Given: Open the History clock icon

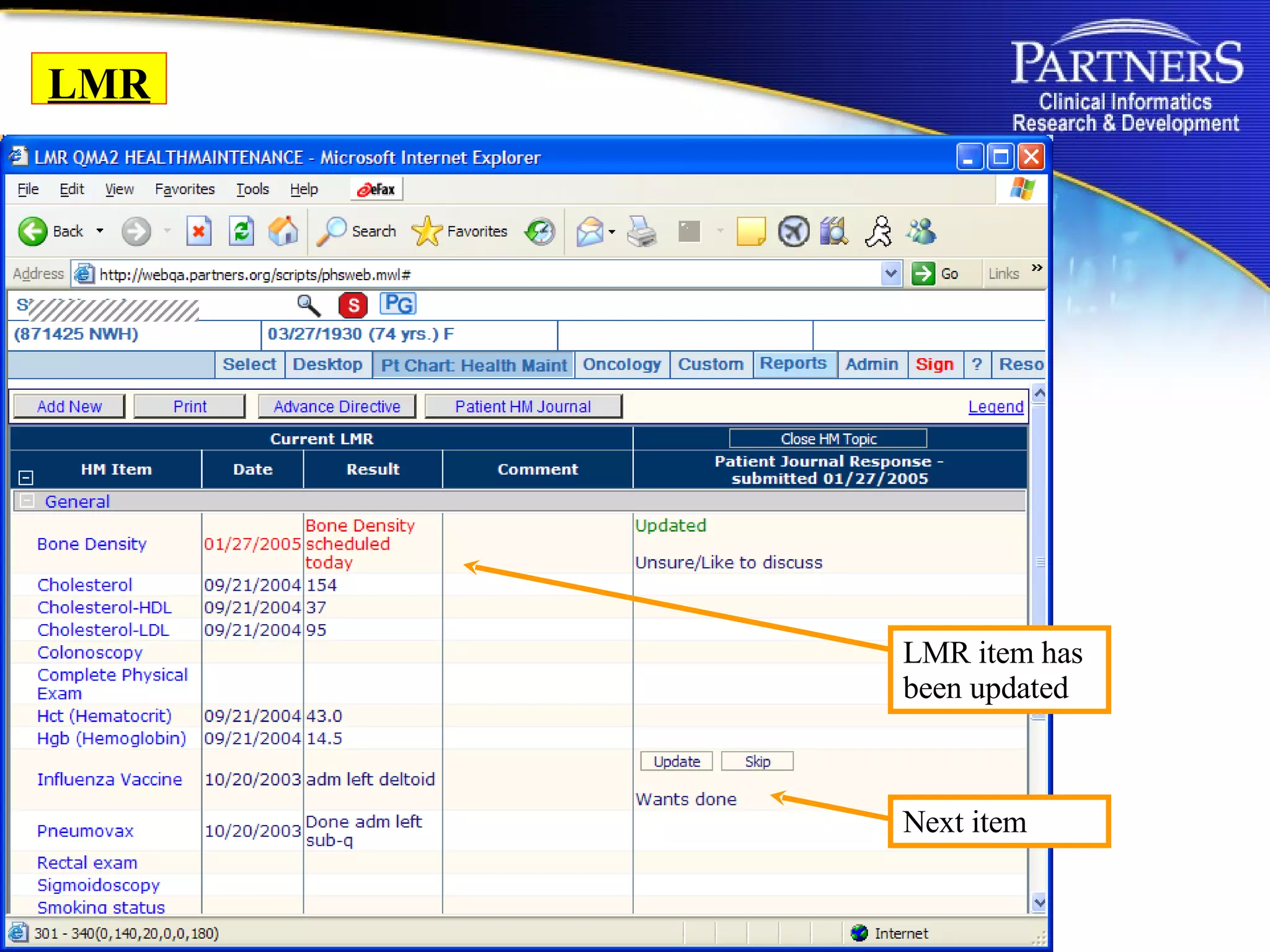Looking at the screenshot, I should tap(540, 232).
